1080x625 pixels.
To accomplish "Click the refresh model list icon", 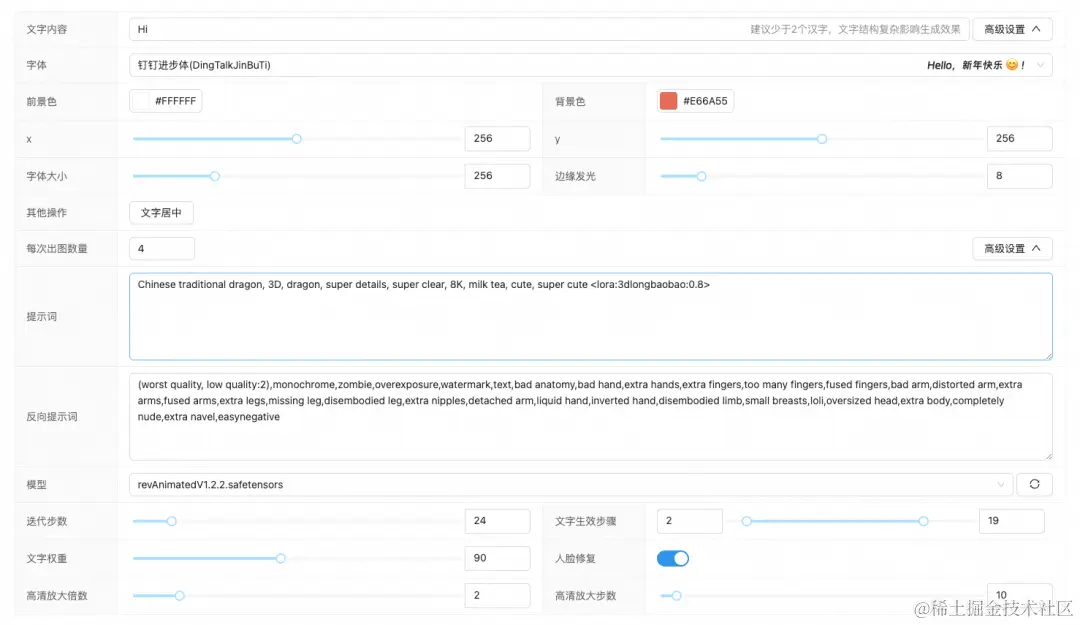I will point(1034,484).
